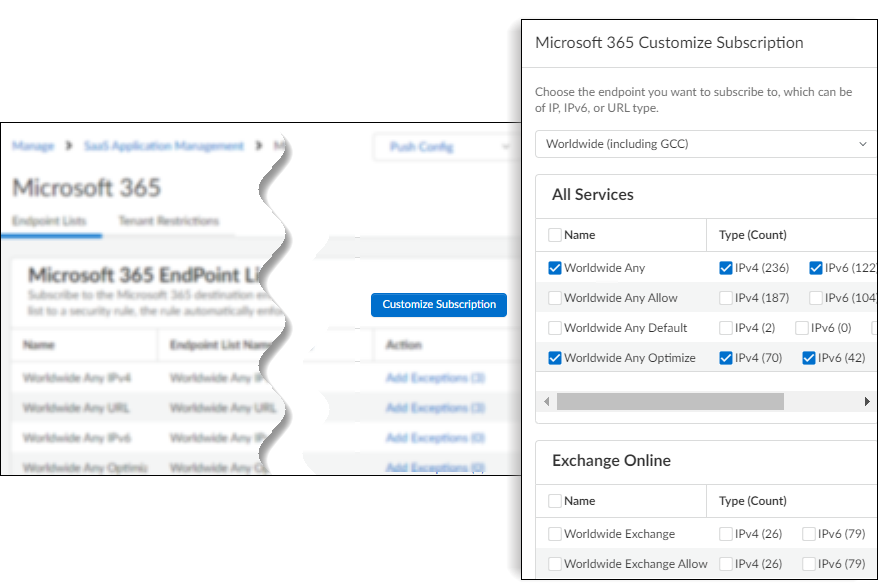Click the All Services Type (Count) header

[752, 235]
